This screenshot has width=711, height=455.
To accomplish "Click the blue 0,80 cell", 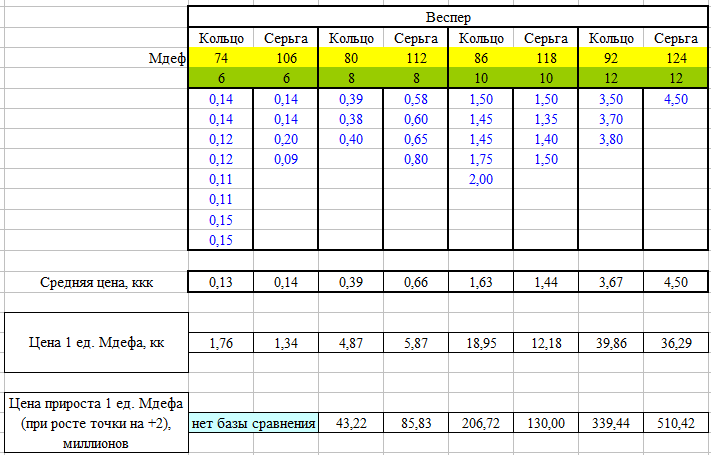I will 415,158.
